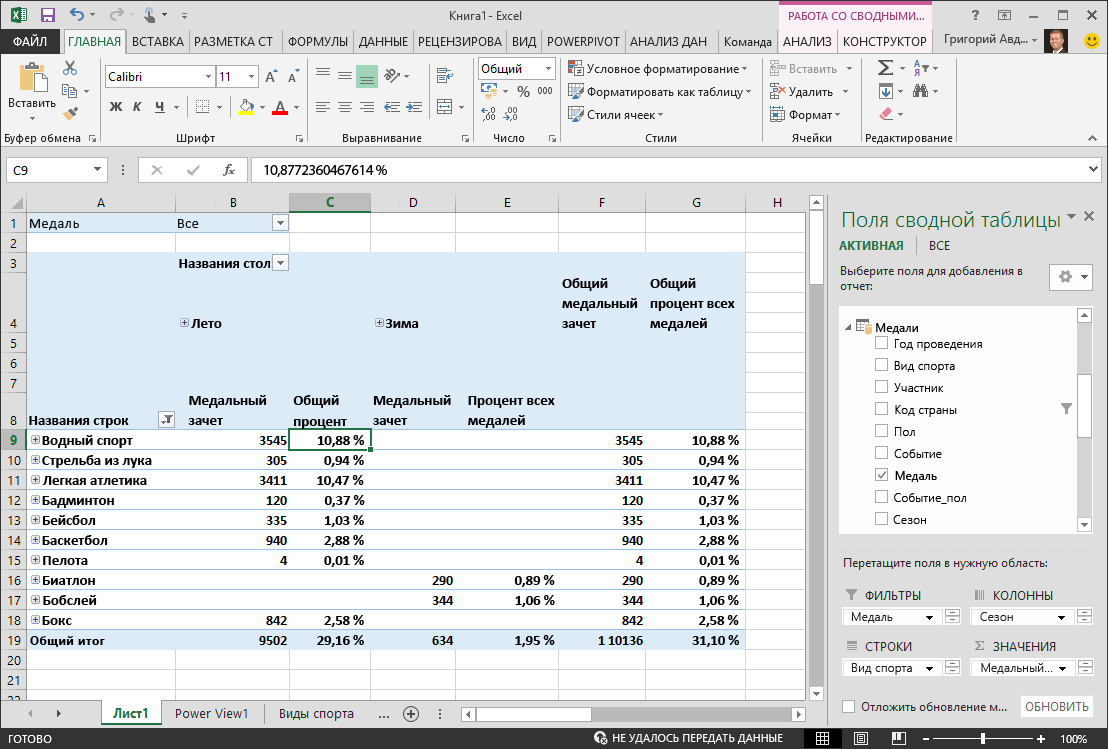Click the ОБНОВИТЬ button
The width and height of the screenshot is (1108, 749).
pos(1056,707)
